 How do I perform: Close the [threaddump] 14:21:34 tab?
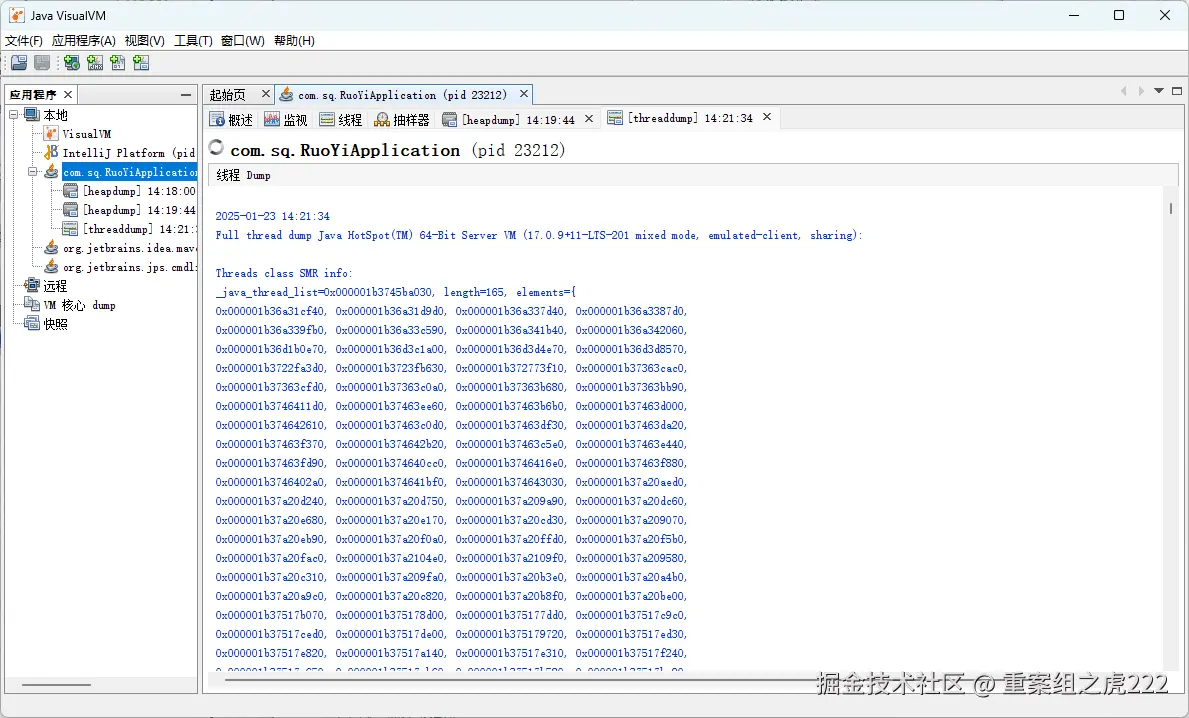[x=766, y=117]
